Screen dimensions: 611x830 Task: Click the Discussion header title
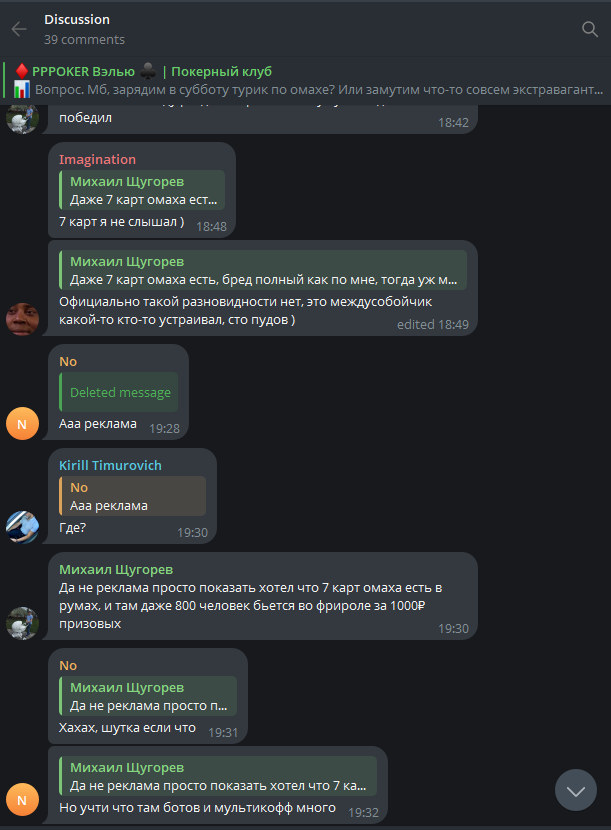77,20
